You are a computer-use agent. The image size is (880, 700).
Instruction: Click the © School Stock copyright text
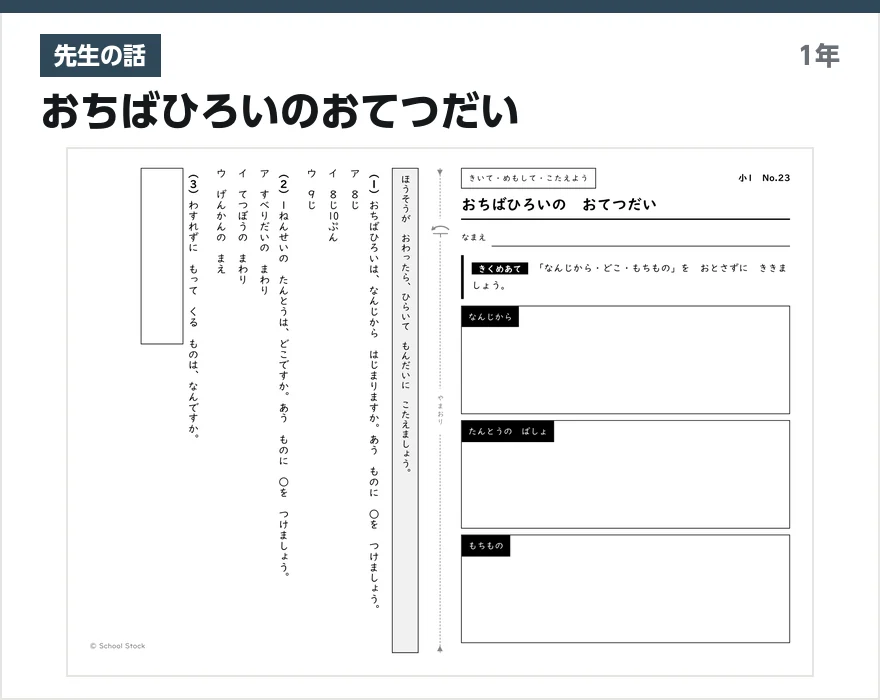[117, 646]
